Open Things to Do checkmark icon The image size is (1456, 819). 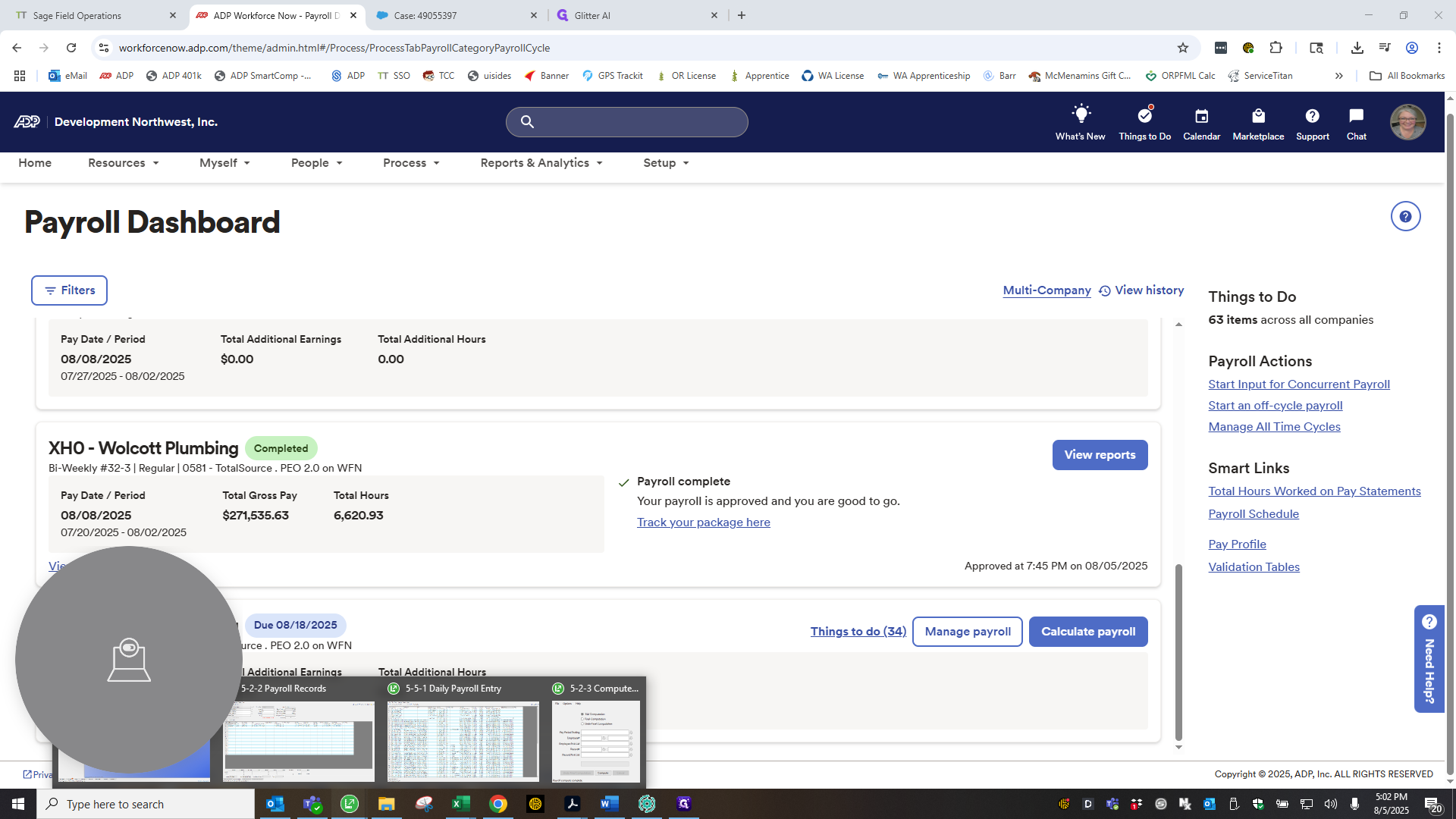(x=1144, y=122)
